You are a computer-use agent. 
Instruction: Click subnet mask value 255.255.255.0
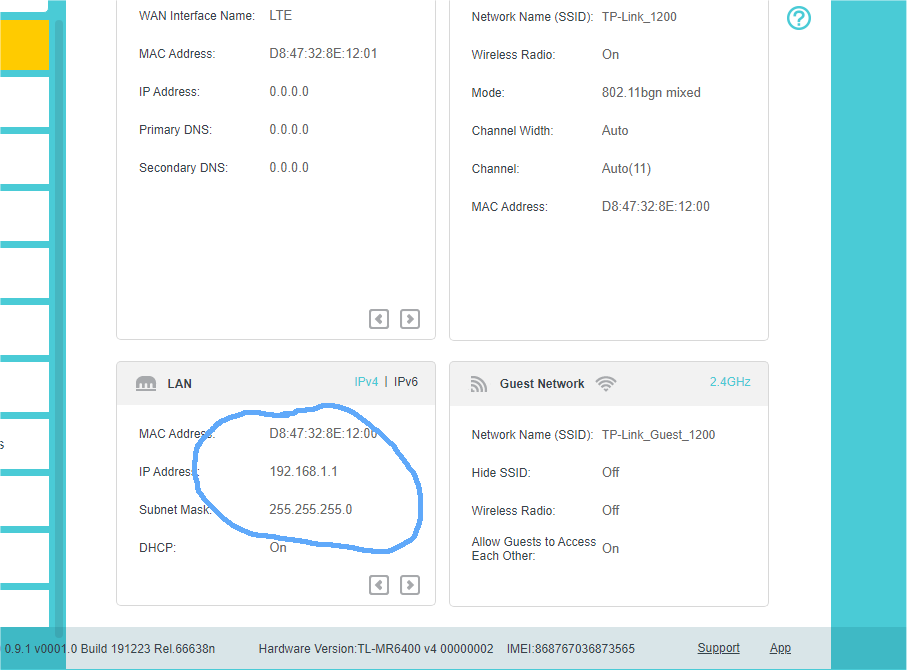tap(310, 510)
